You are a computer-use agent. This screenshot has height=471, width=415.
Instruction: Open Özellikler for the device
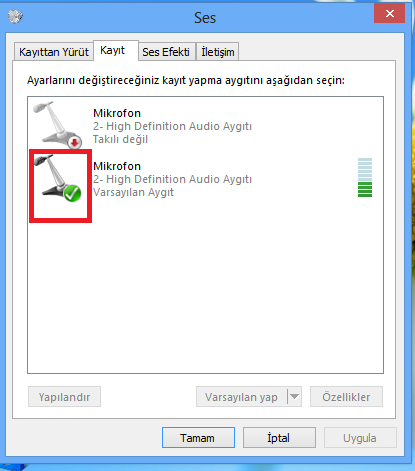(x=346, y=397)
